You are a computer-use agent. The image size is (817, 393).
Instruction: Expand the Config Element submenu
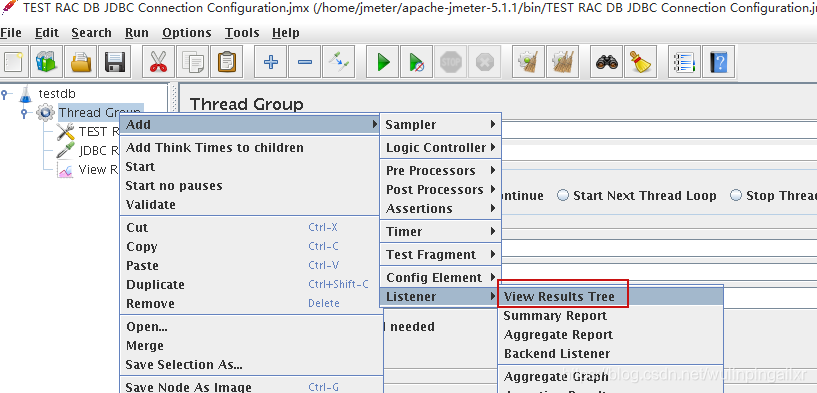pos(440,277)
